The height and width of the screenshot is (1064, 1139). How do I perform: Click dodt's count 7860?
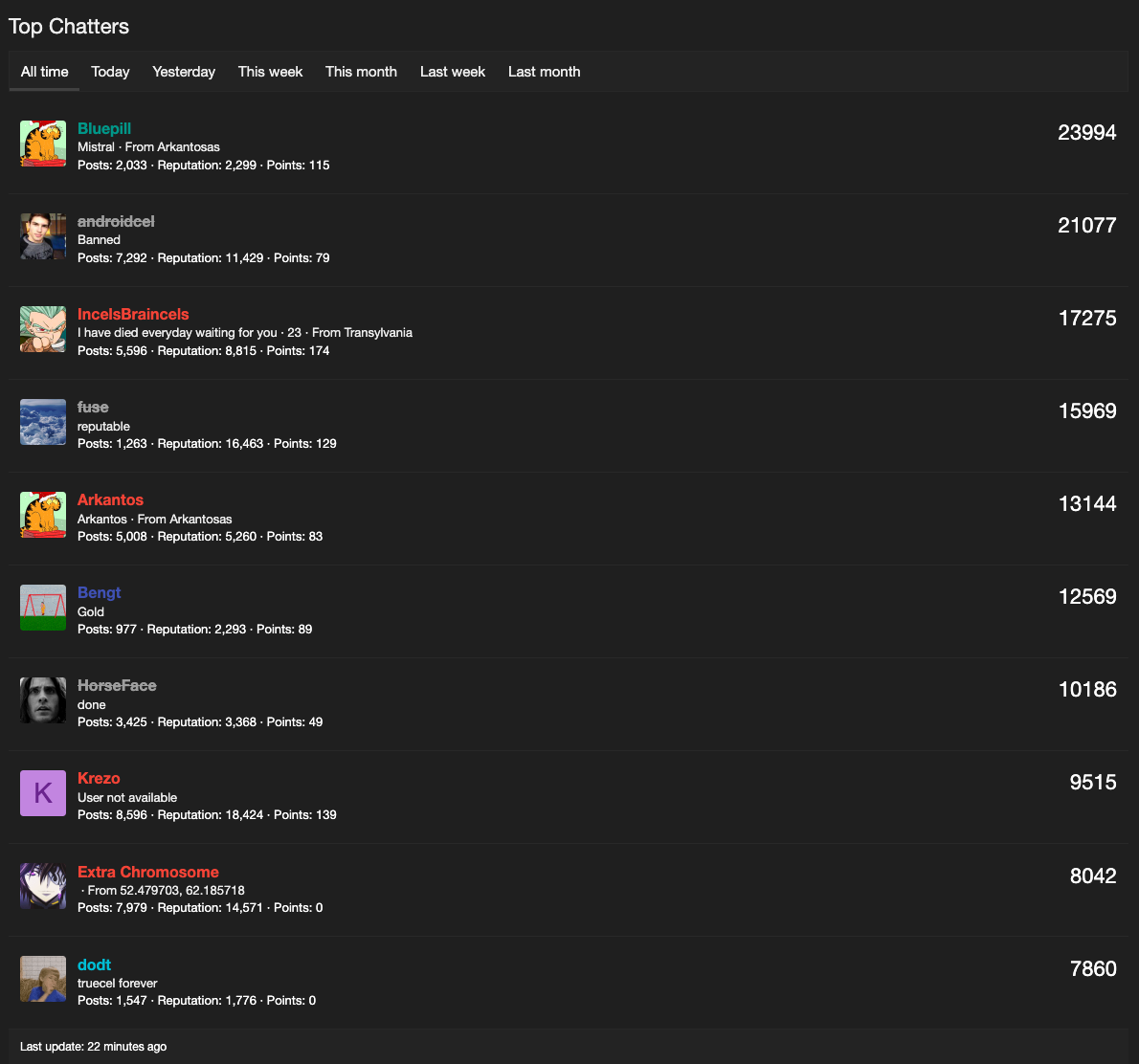[x=1092, y=969]
